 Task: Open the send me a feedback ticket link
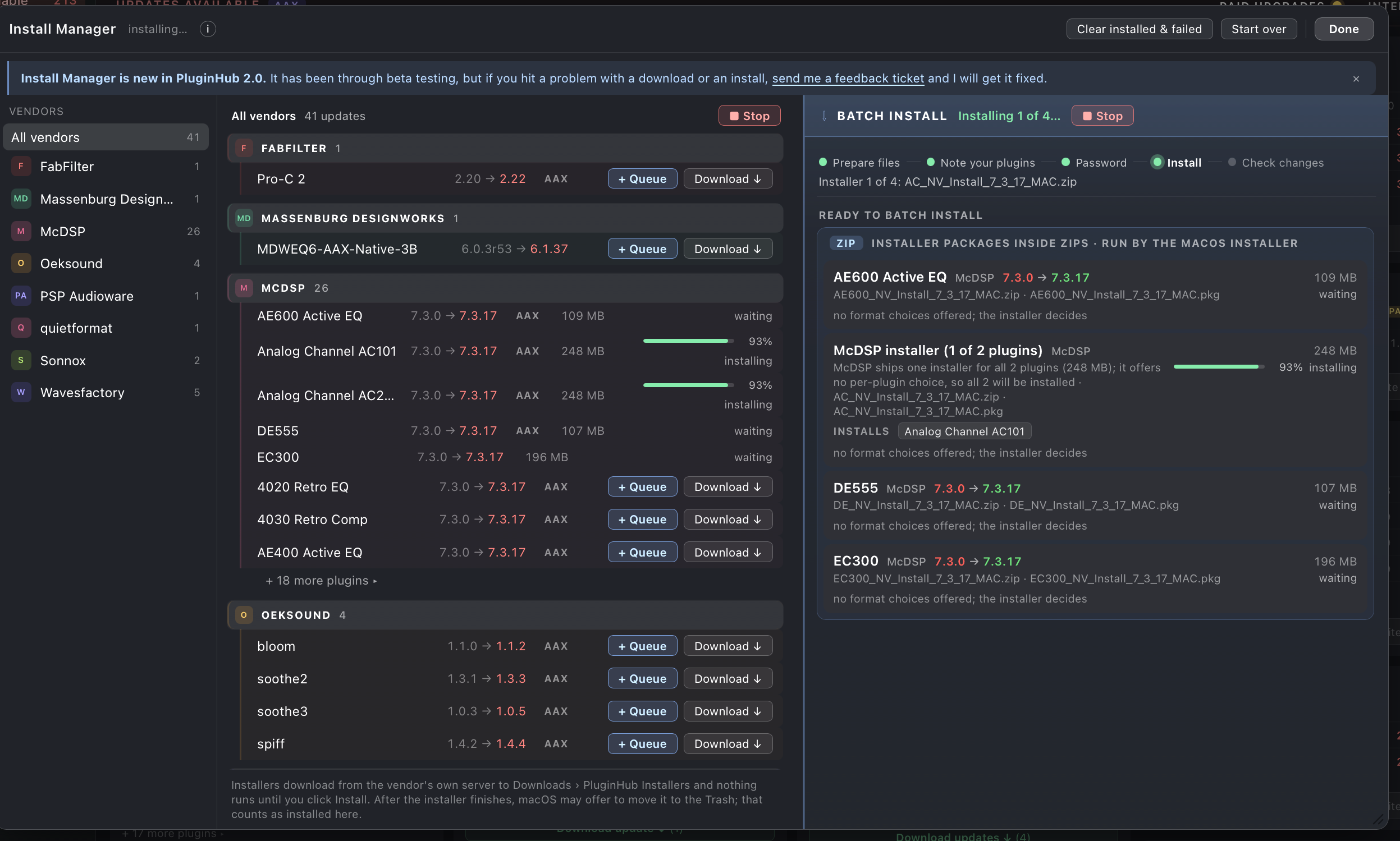[848, 79]
